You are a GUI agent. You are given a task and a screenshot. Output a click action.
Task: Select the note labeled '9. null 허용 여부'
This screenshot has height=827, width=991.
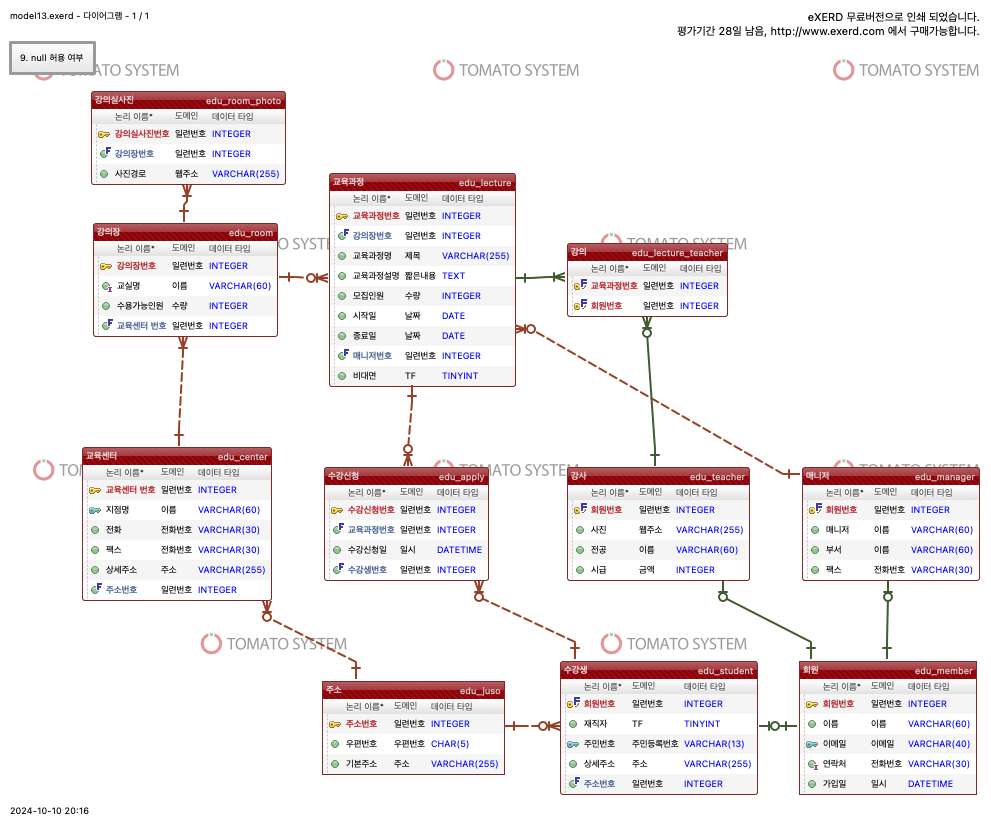[52, 58]
